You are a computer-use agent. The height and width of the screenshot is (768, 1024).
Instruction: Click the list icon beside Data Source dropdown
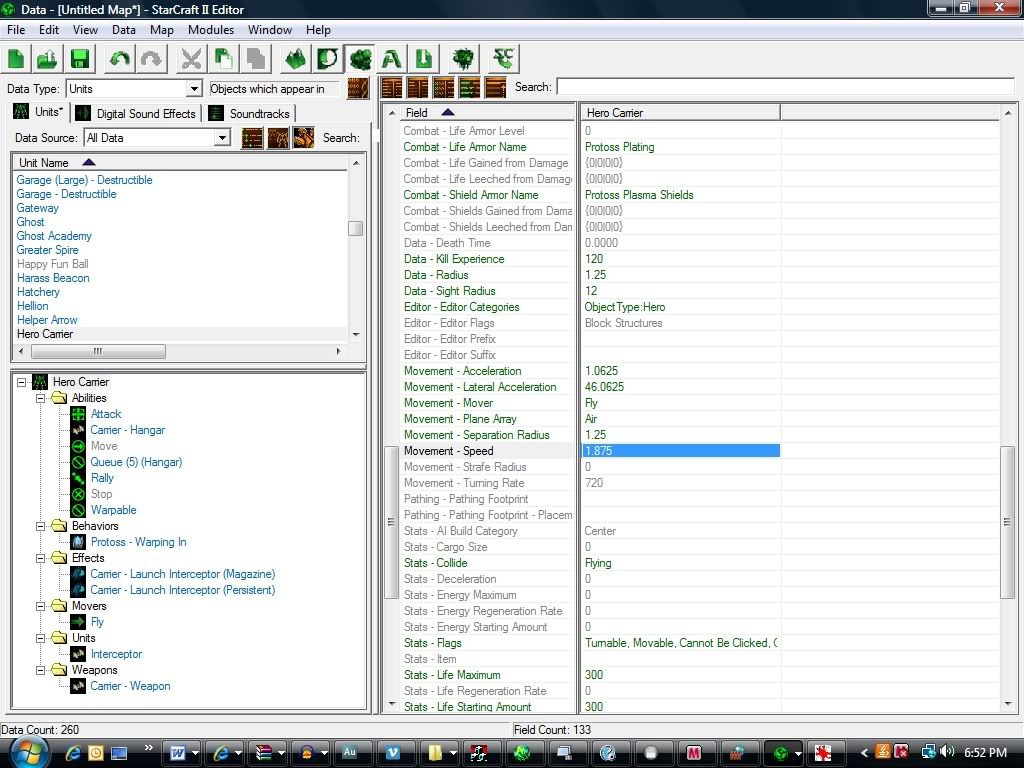point(252,138)
